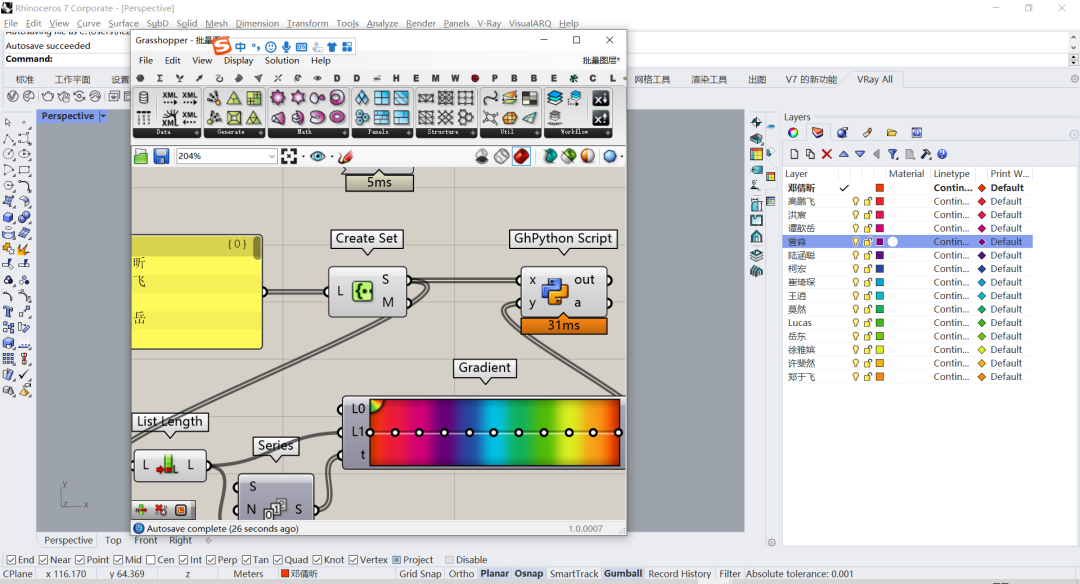Screen dimensions: 1080x584
Task: Toggle the Near osnap checkbox
Action: click(x=43, y=560)
